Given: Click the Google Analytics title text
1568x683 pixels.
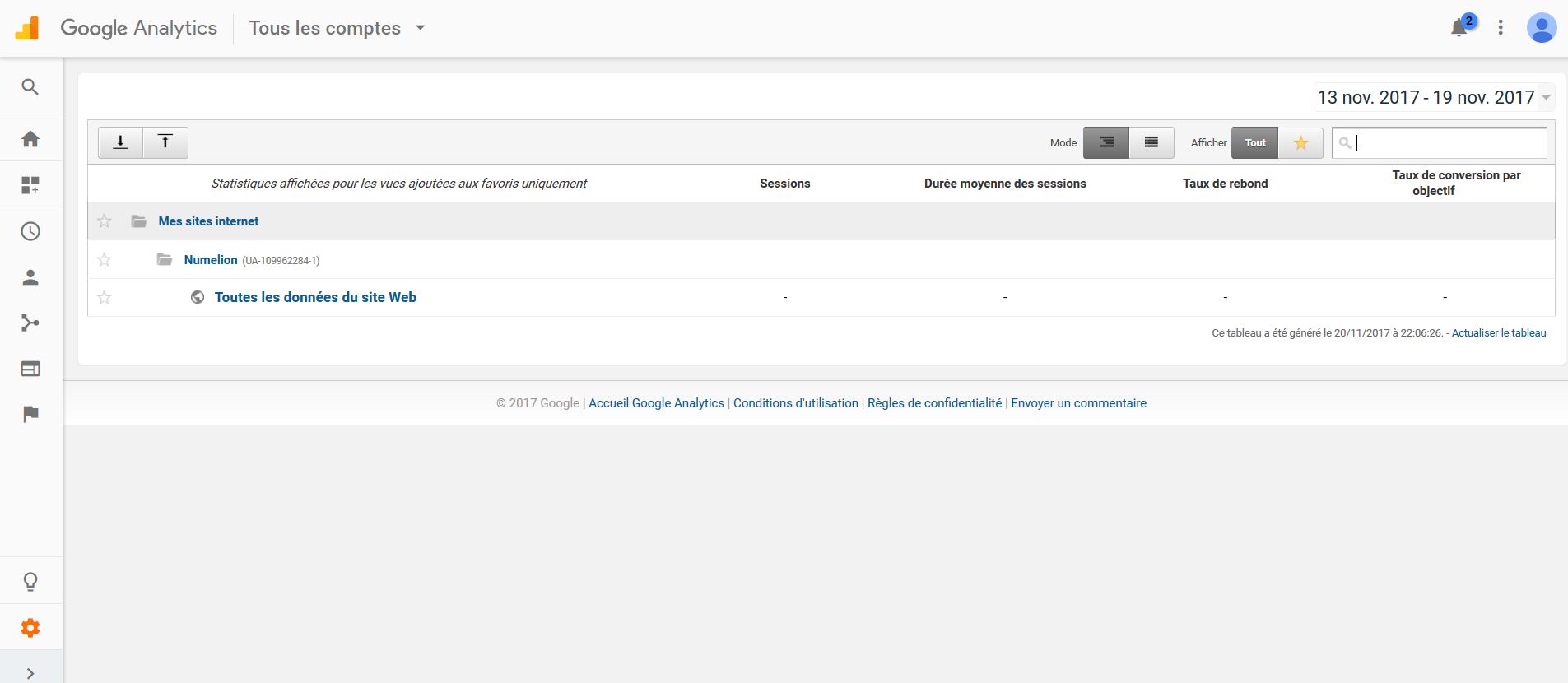Looking at the screenshot, I should [138, 28].
